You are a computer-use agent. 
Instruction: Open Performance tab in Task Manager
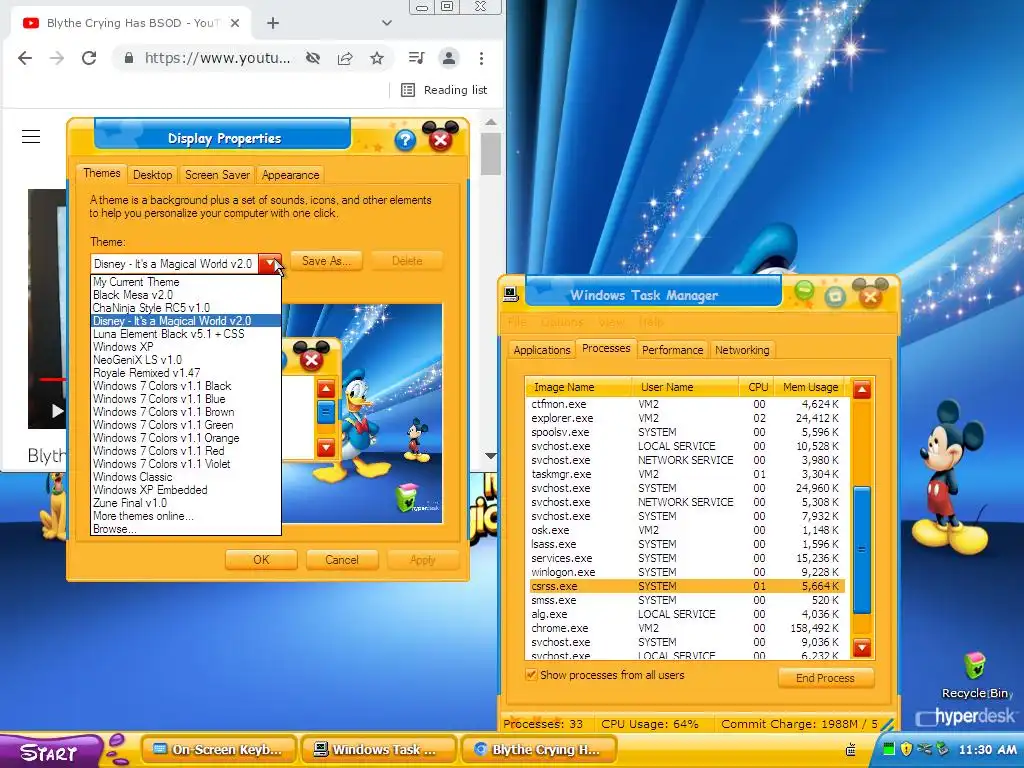(x=672, y=350)
